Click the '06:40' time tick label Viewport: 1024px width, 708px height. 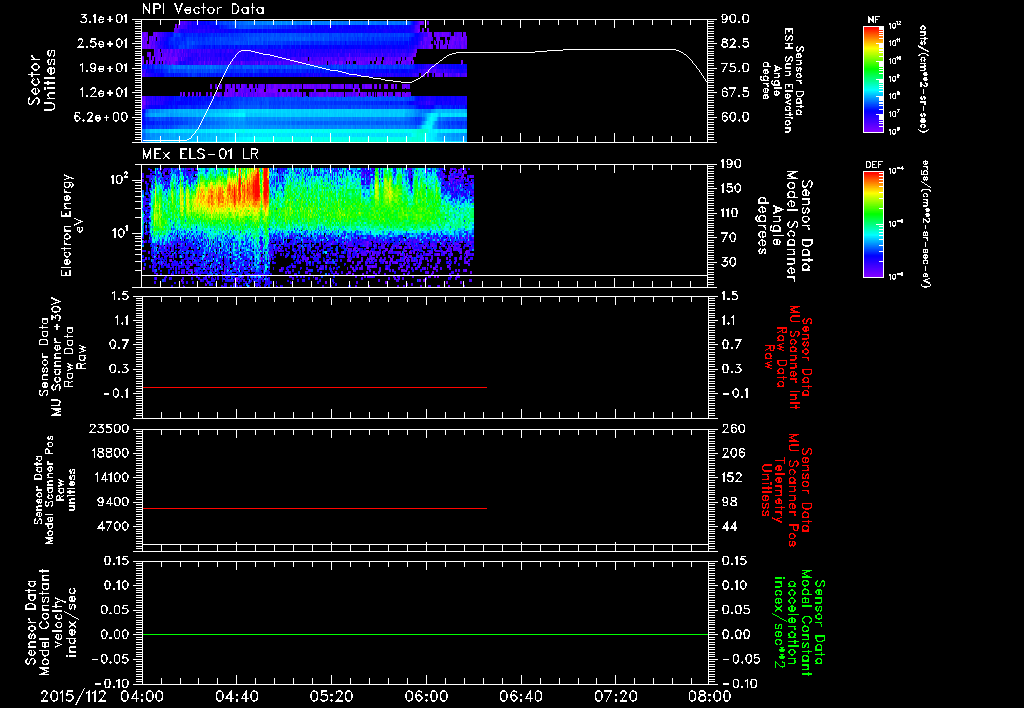(x=520, y=696)
